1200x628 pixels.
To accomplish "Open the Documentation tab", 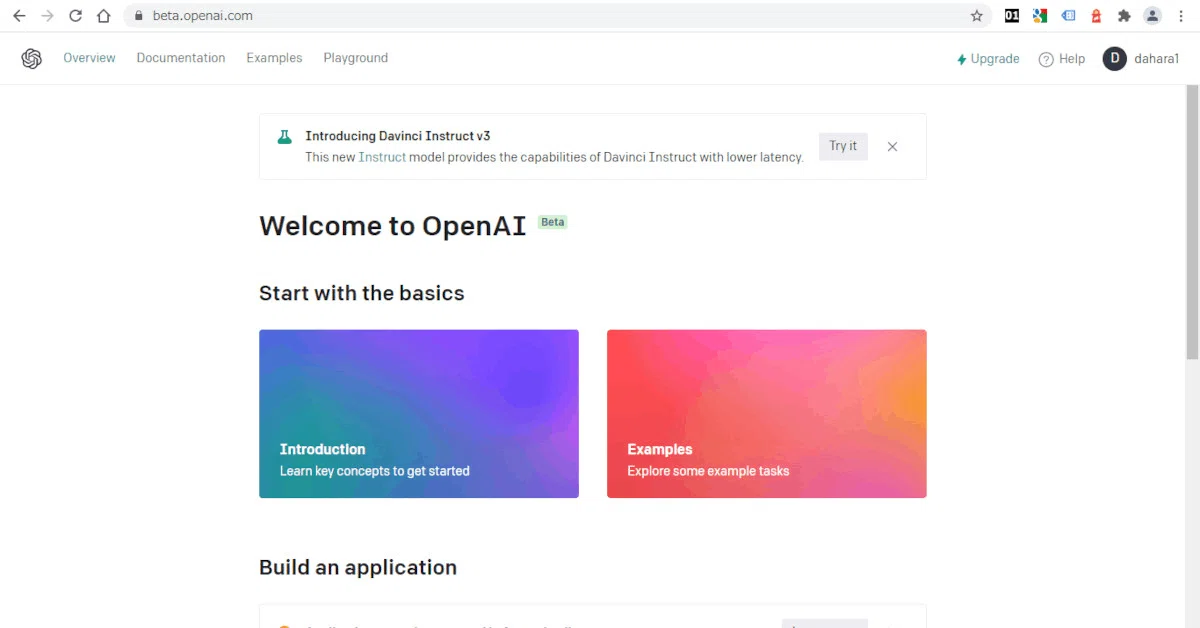I will (x=181, y=58).
